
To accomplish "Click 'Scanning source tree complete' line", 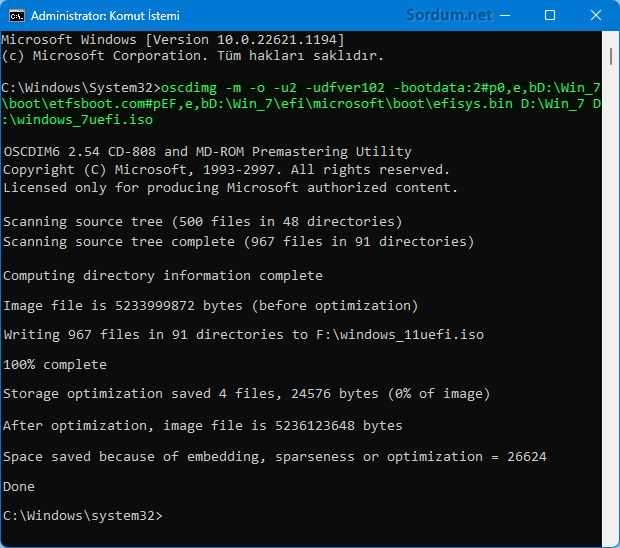I will point(238,242).
